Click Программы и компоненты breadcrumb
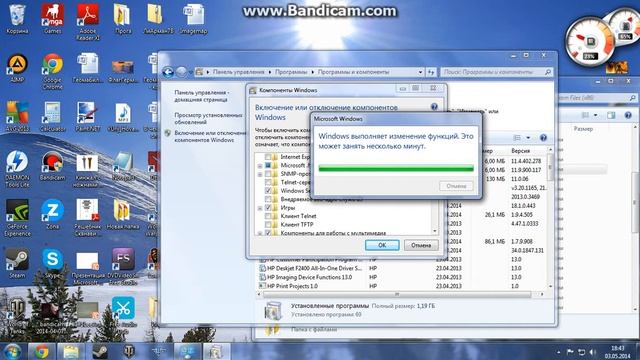The width and height of the screenshot is (640, 360). [353, 72]
